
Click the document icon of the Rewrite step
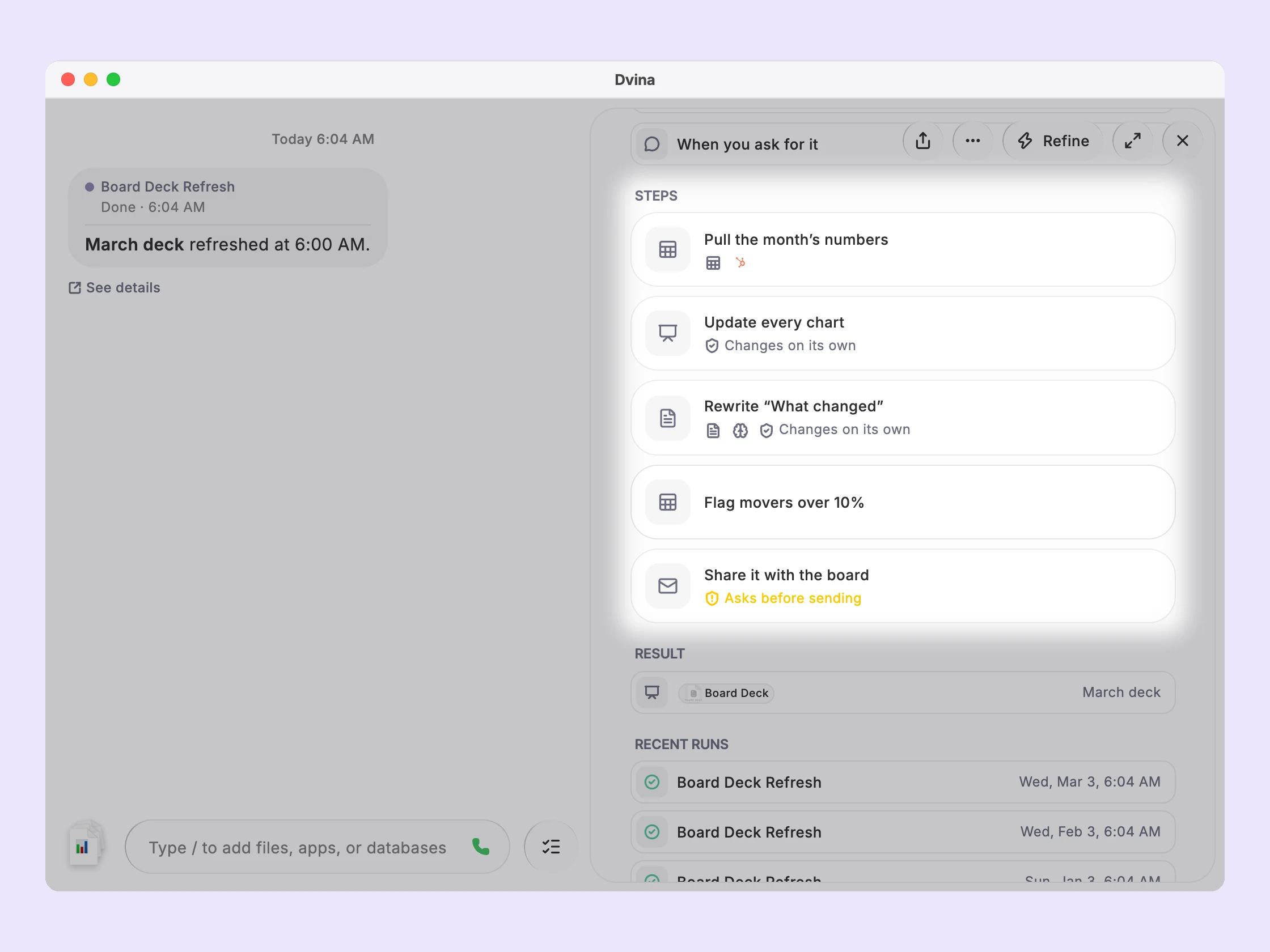coord(667,418)
